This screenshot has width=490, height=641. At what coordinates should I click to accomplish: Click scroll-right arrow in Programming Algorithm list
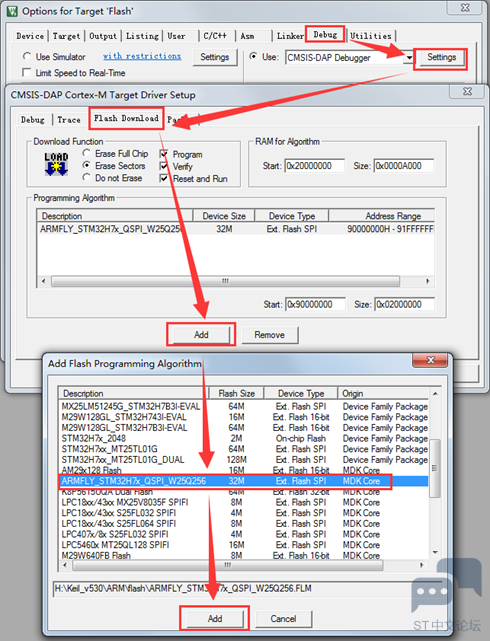click(428, 281)
